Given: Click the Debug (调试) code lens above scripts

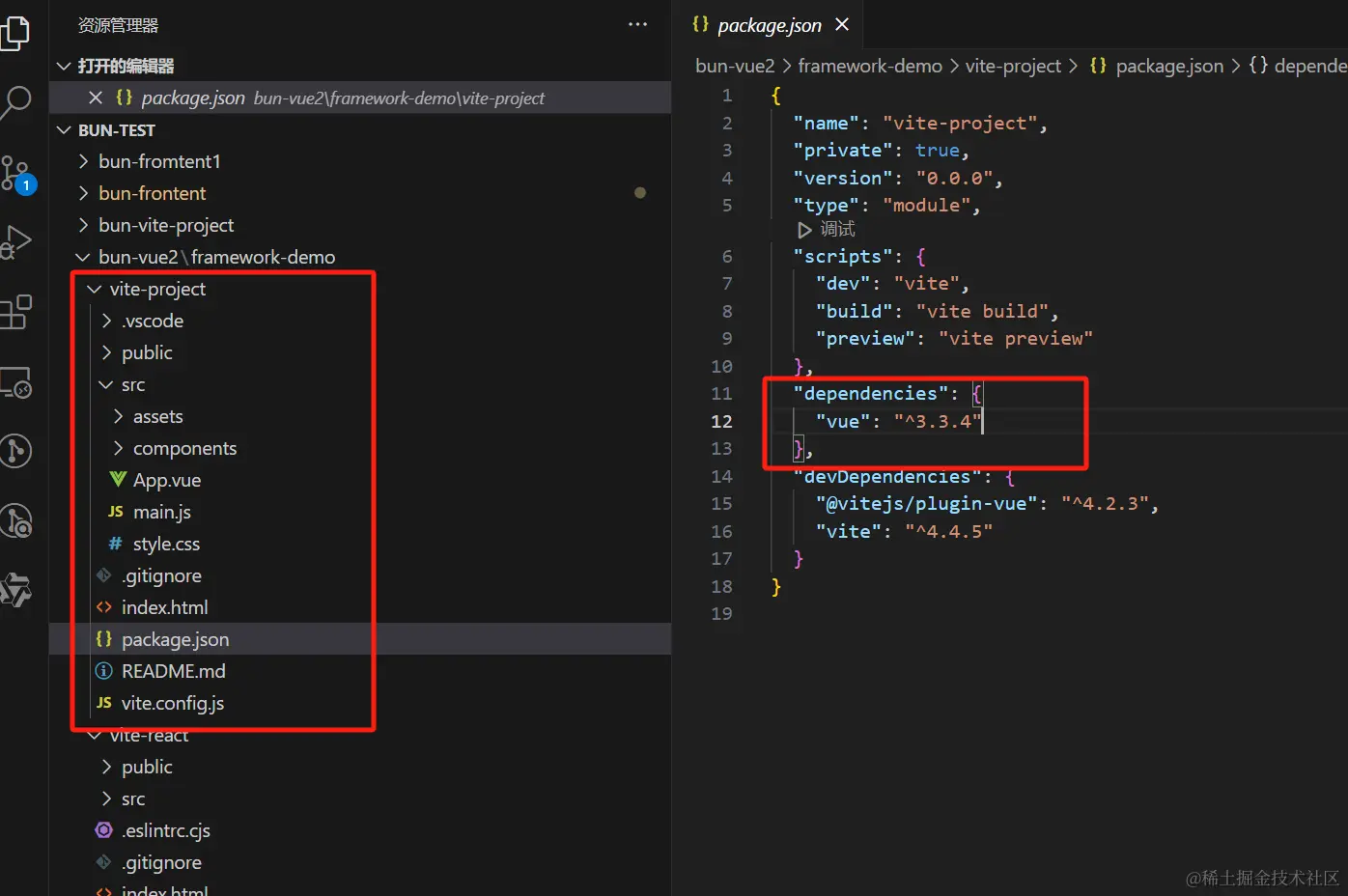Looking at the screenshot, I should click(827, 230).
